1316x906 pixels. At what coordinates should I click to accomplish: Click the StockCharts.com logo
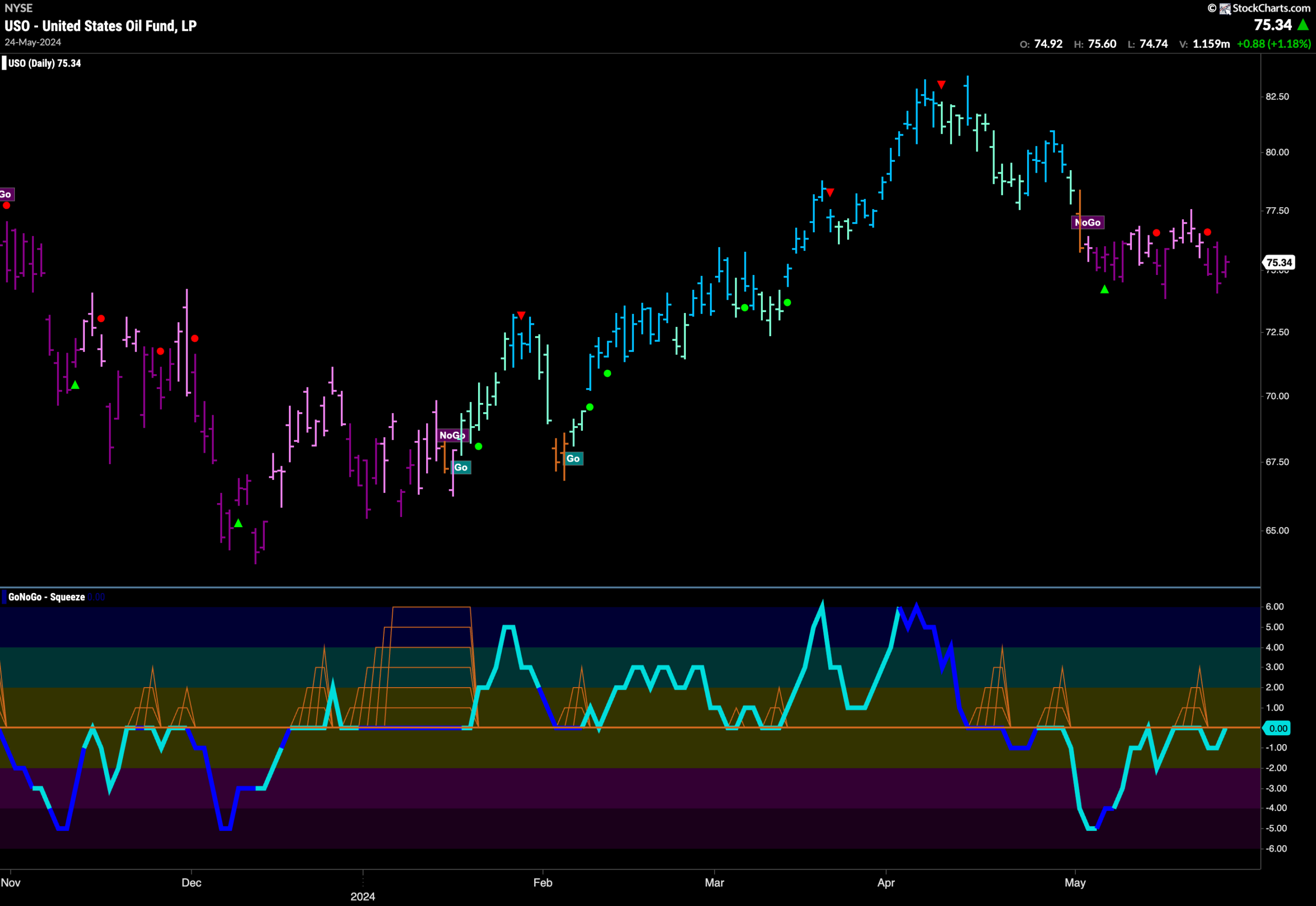tap(1265, 8)
